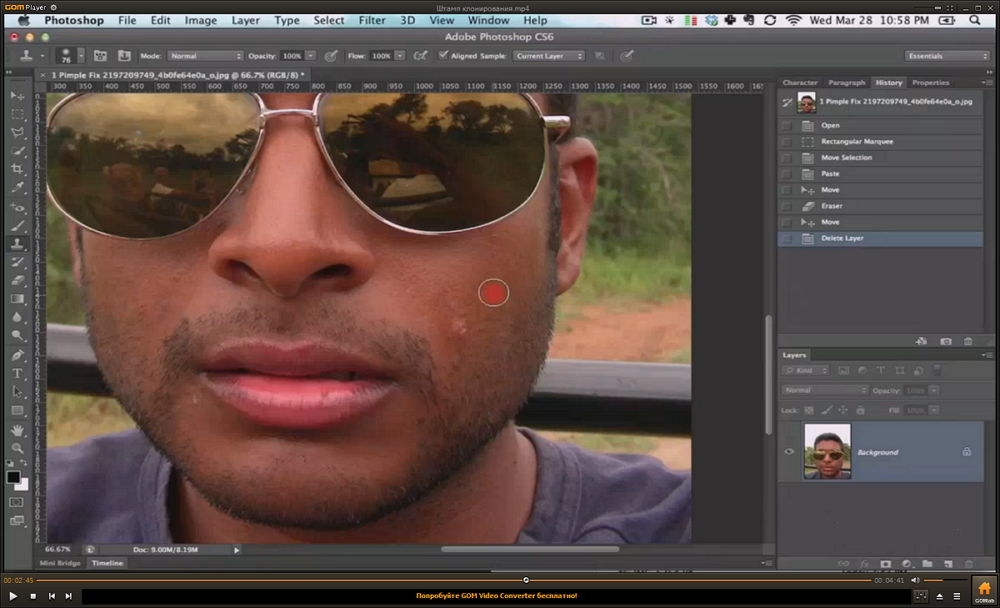
Task: Select the Hand tool
Action: point(17,429)
